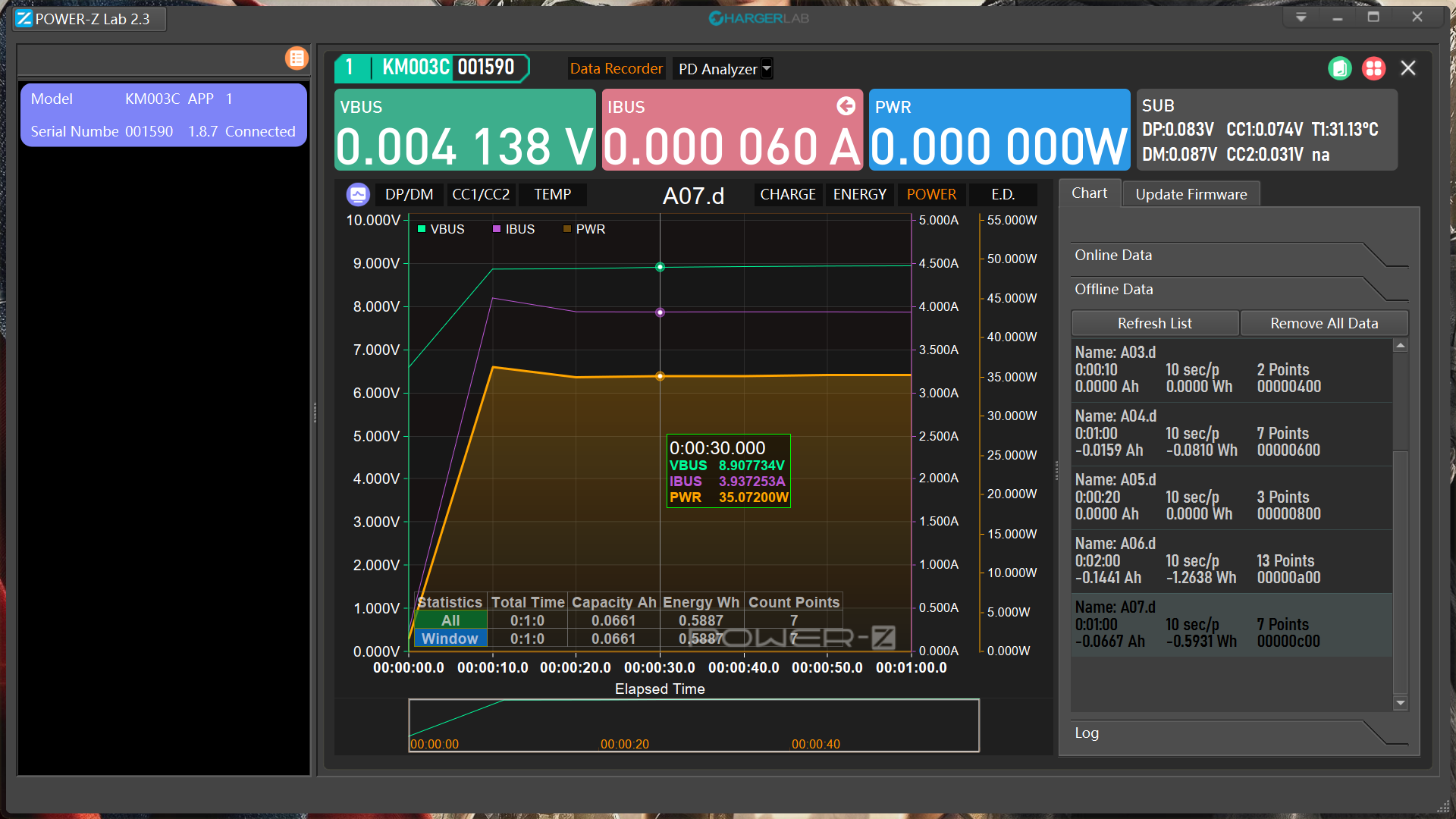Close the KM003C device panel

pyautogui.click(x=1408, y=68)
